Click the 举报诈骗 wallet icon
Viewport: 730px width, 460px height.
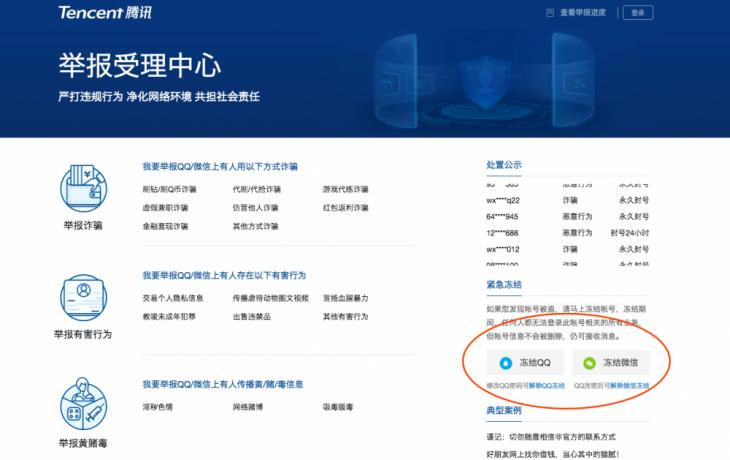point(83,188)
